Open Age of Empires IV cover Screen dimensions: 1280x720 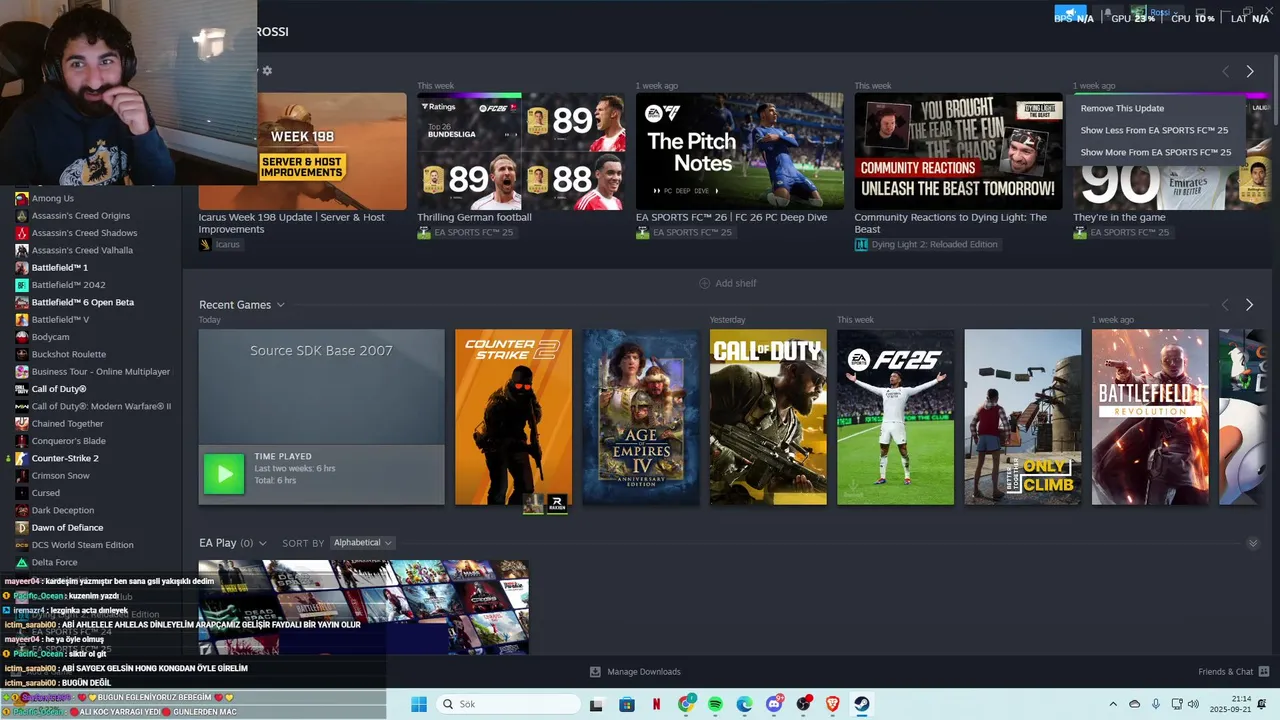click(x=641, y=417)
